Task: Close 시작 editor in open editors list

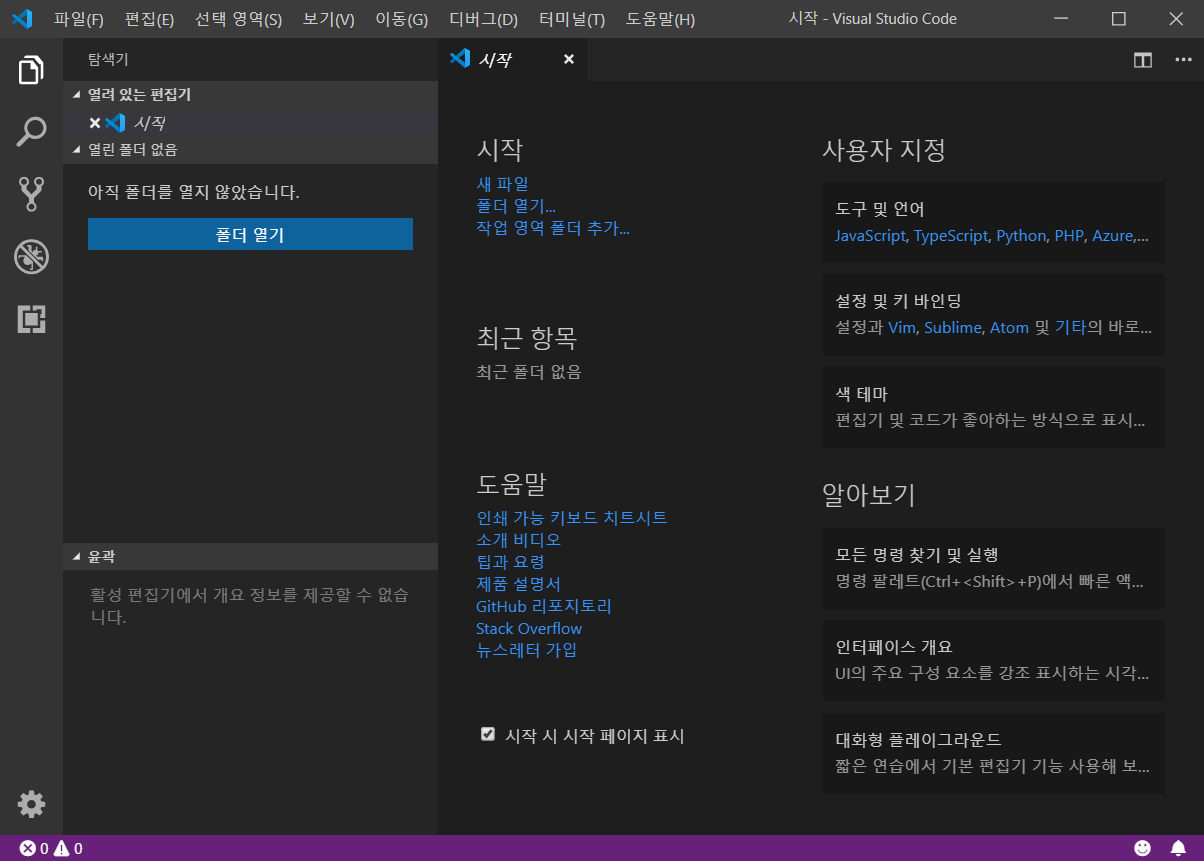Action: point(95,123)
